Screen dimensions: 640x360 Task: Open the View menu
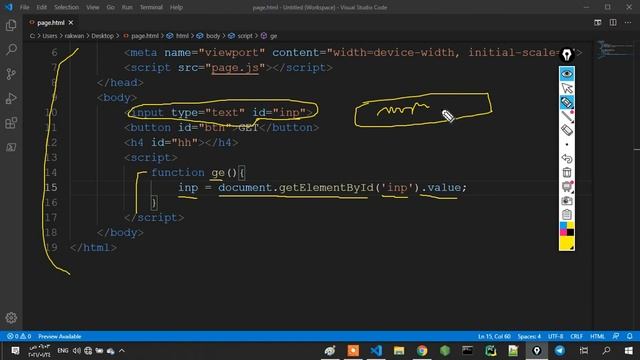point(93,7)
